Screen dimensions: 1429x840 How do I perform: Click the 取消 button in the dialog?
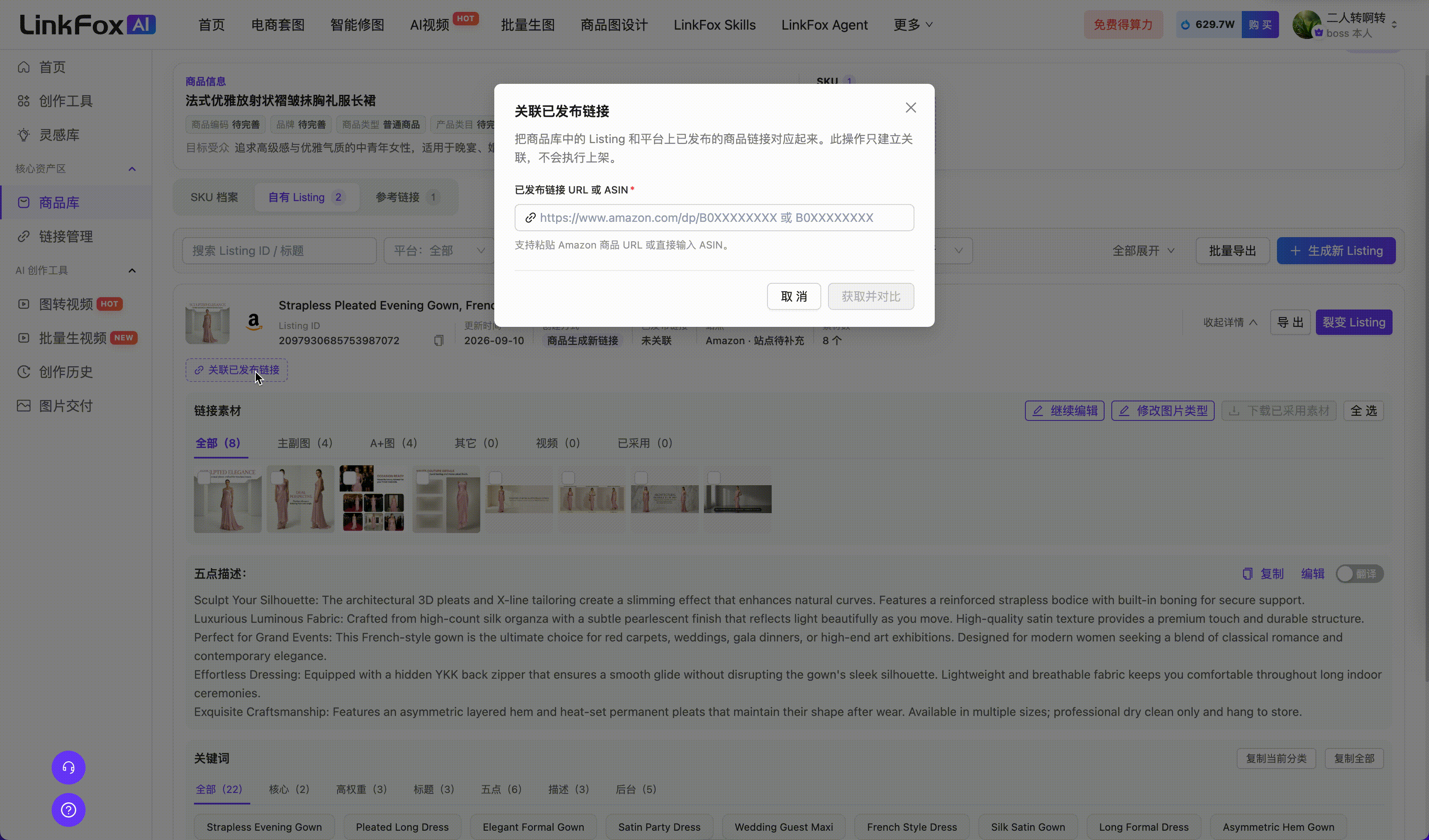(793, 296)
